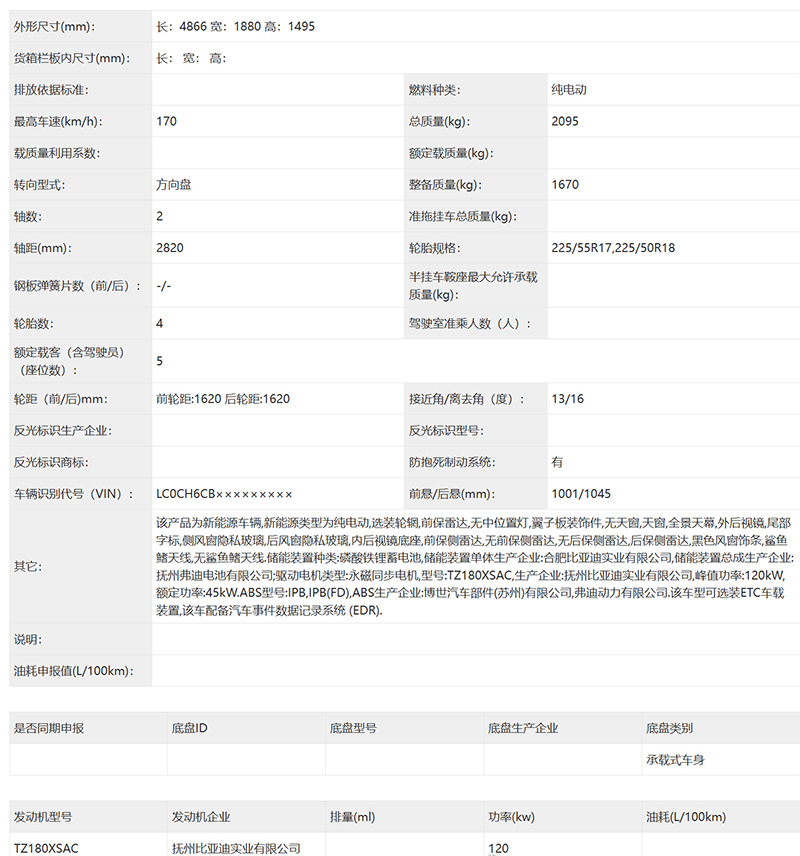Select the engine model TZ180XSAC cell

tap(46, 848)
